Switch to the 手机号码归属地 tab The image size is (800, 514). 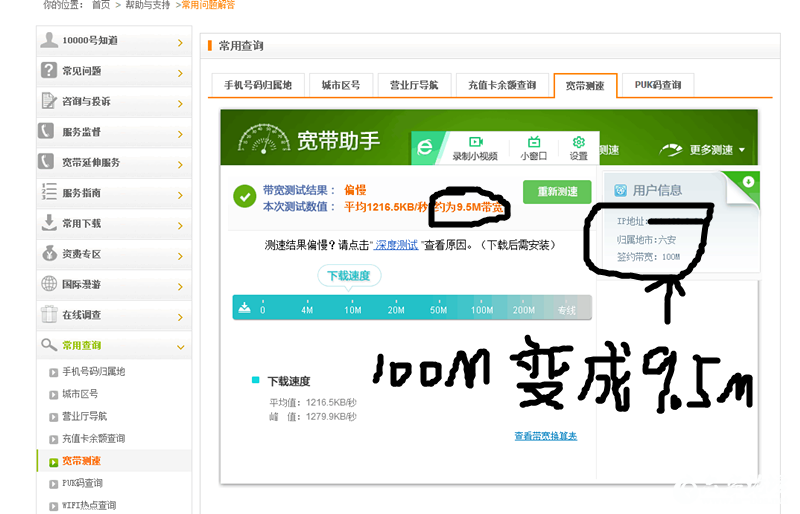coord(258,85)
